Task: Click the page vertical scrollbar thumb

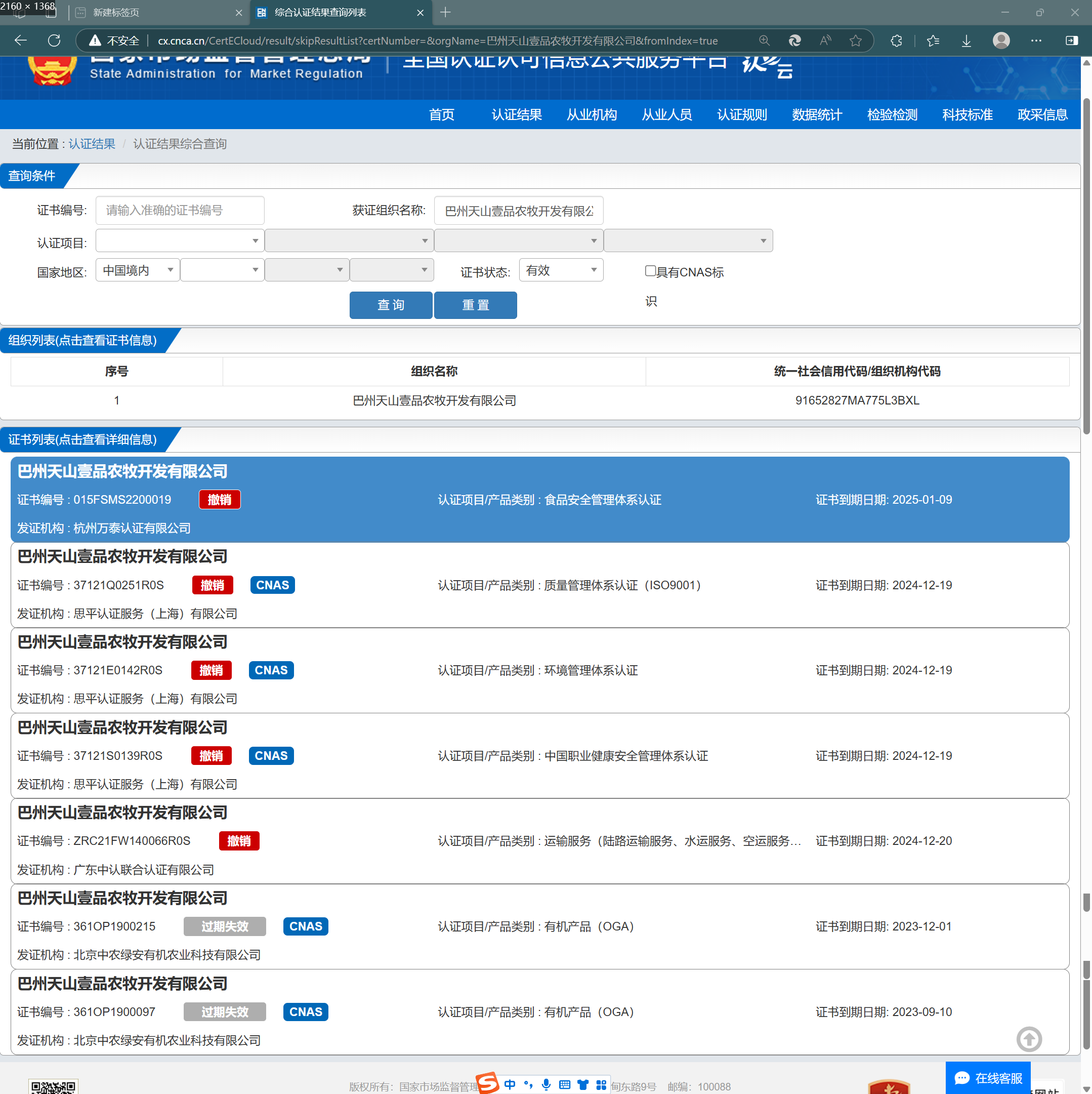Action: 1086,266
